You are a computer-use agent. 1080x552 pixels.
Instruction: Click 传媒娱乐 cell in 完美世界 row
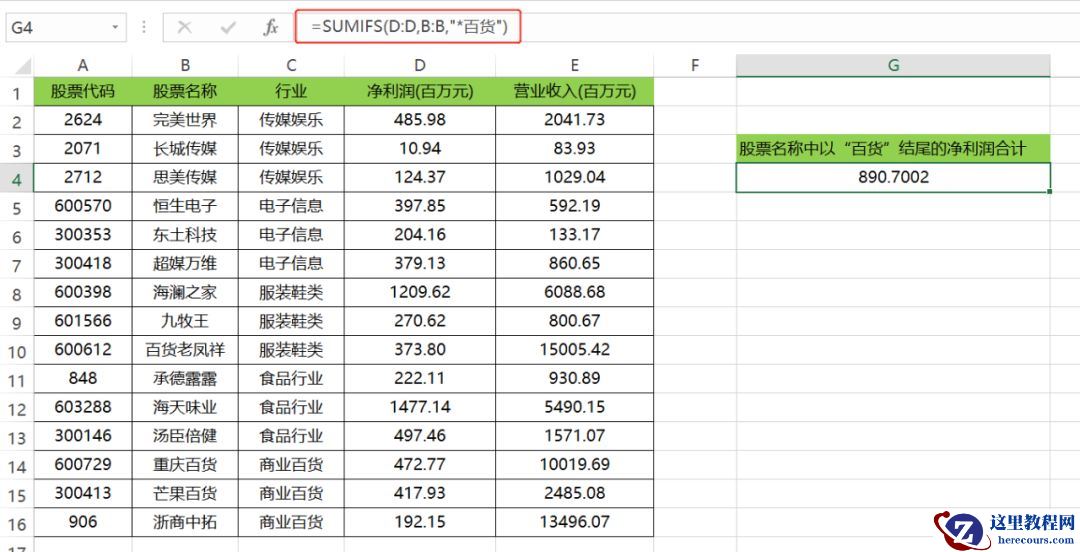291,120
